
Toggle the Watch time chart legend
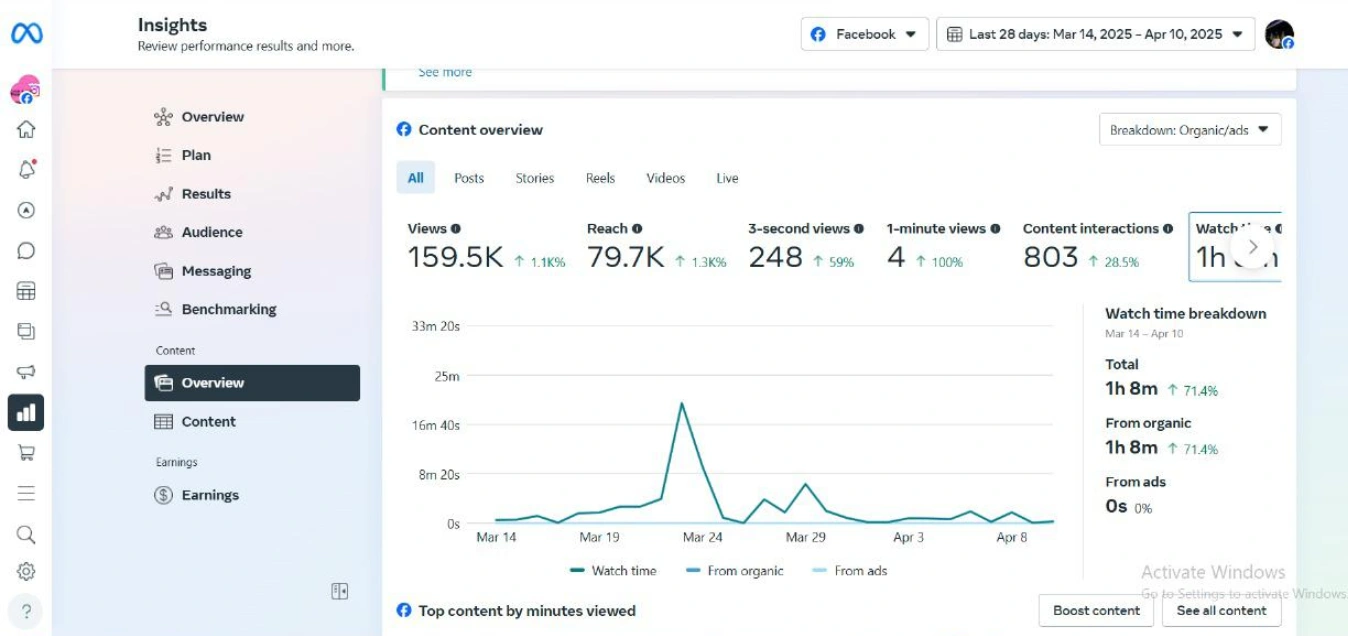pyautogui.click(x=613, y=571)
